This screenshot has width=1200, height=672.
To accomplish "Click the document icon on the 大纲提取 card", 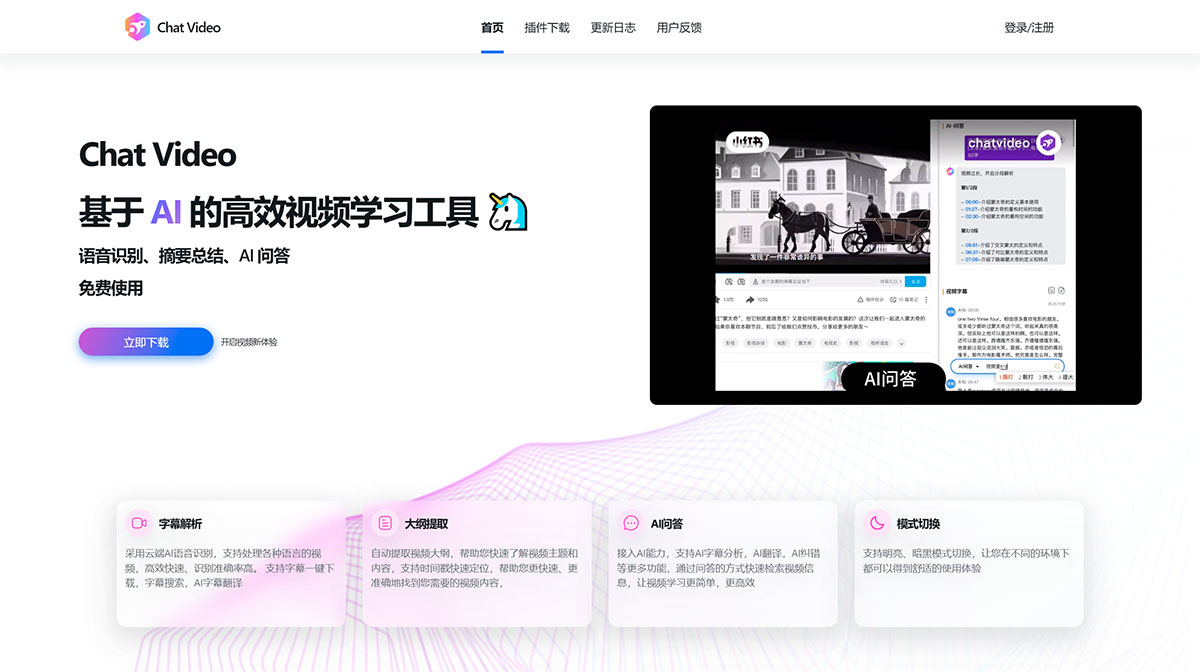I will pos(384,522).
